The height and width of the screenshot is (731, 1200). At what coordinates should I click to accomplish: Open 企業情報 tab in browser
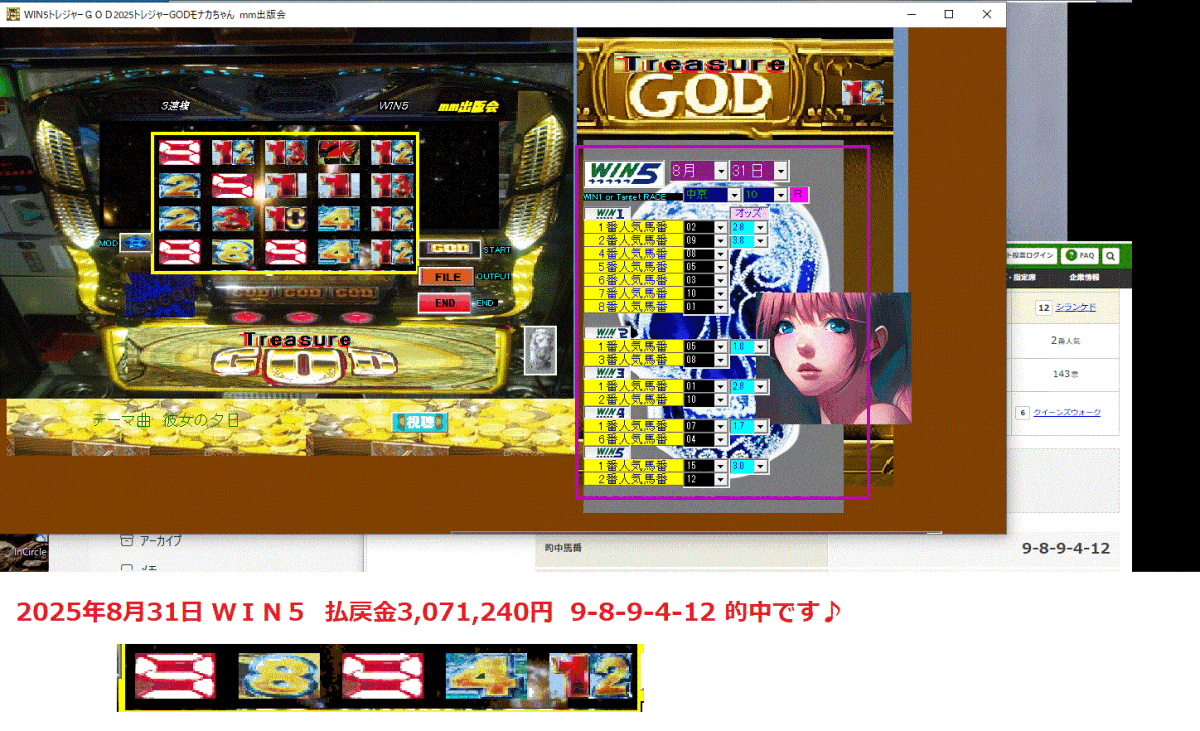pos(1084,277)
